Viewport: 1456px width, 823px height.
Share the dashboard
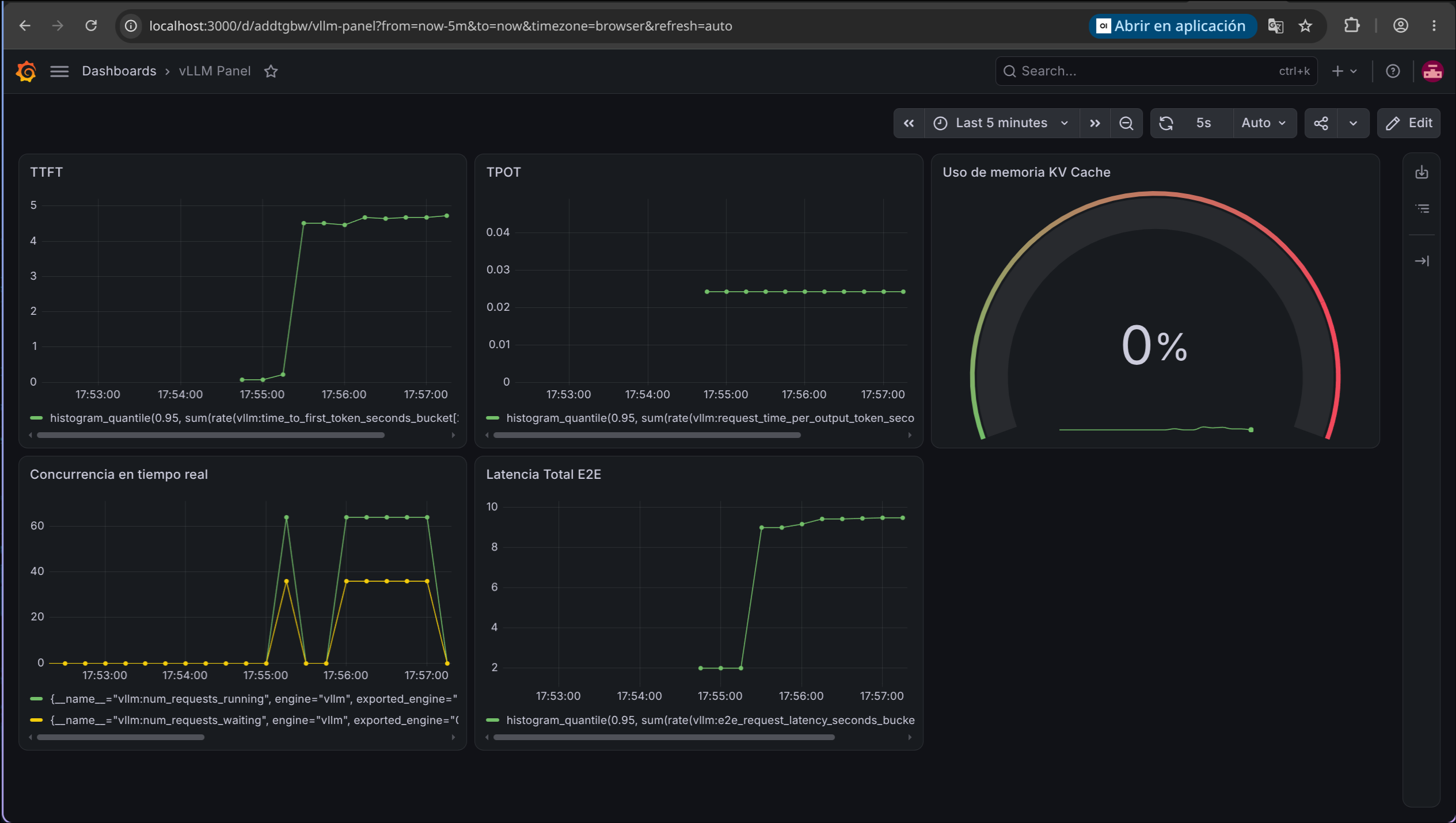coord(1321,123)
